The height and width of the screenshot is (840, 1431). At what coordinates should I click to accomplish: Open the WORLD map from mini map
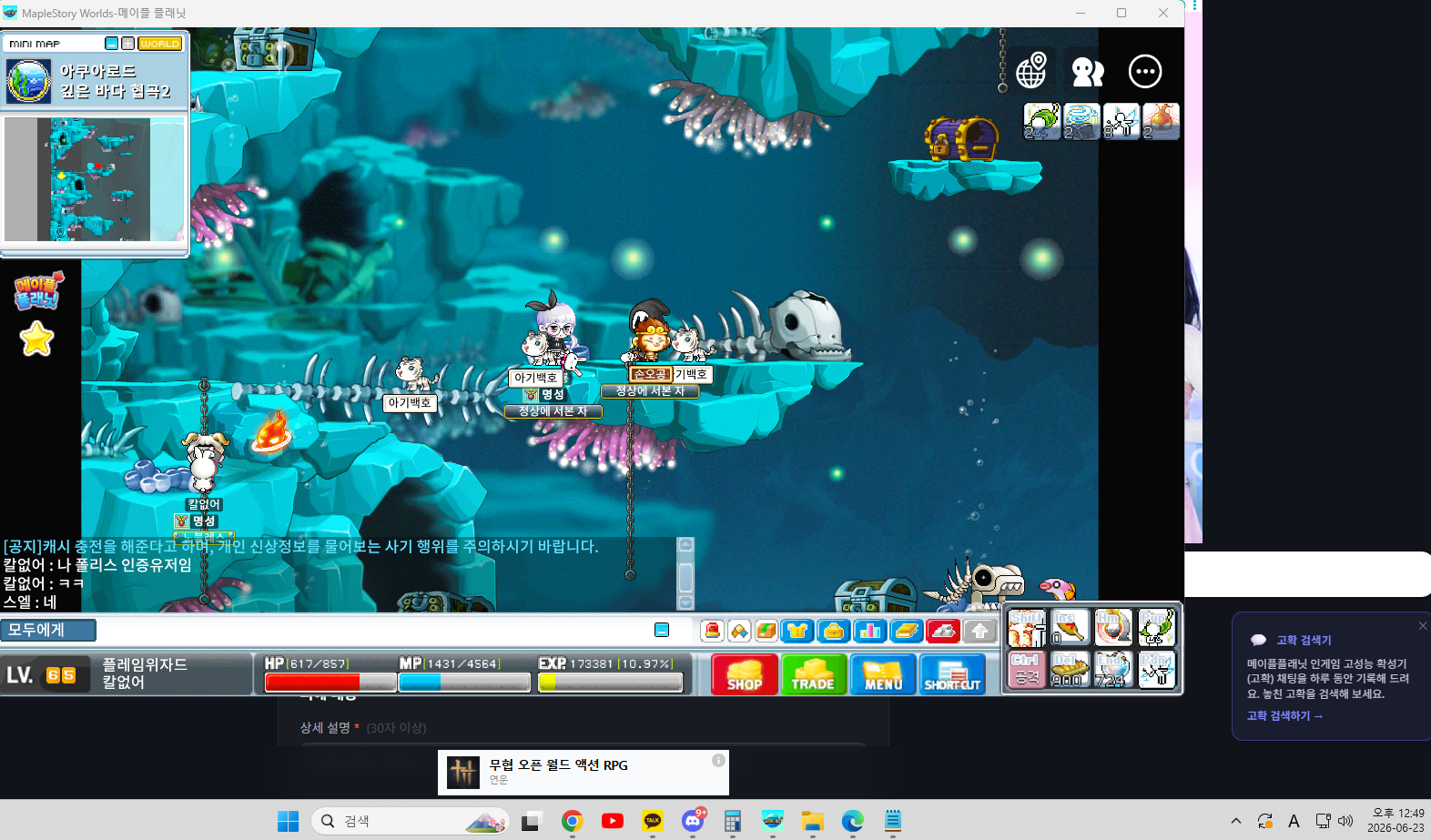(x=160, y=43)
